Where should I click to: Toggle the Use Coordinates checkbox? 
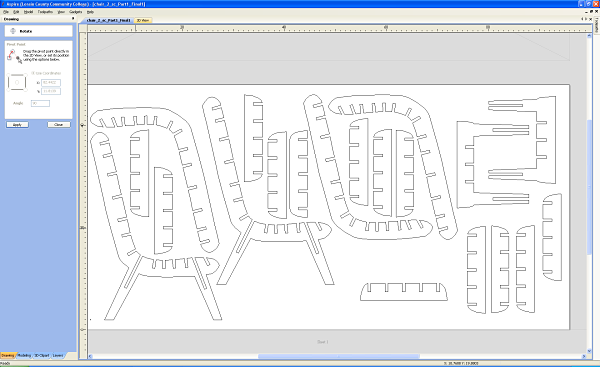pyautogui.click(x=33, y=73)
